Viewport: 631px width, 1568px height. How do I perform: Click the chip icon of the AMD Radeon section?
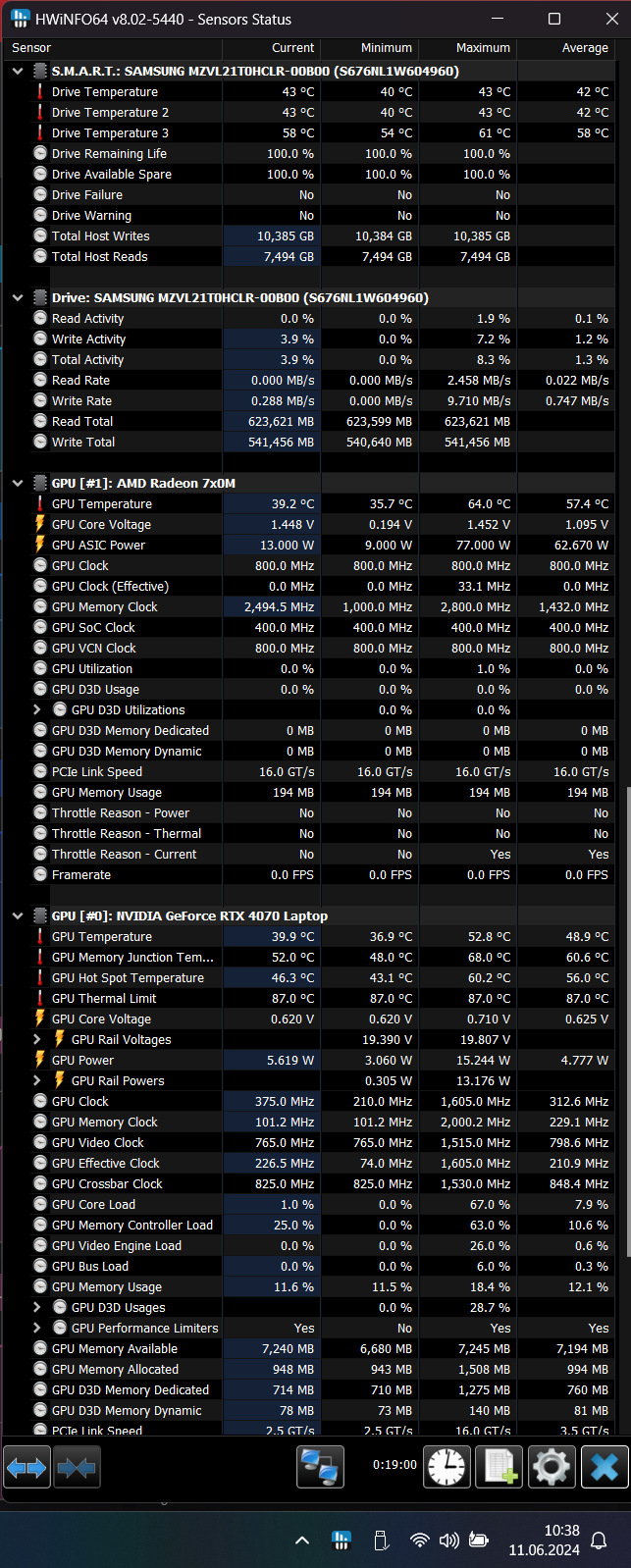click(40, 484)
